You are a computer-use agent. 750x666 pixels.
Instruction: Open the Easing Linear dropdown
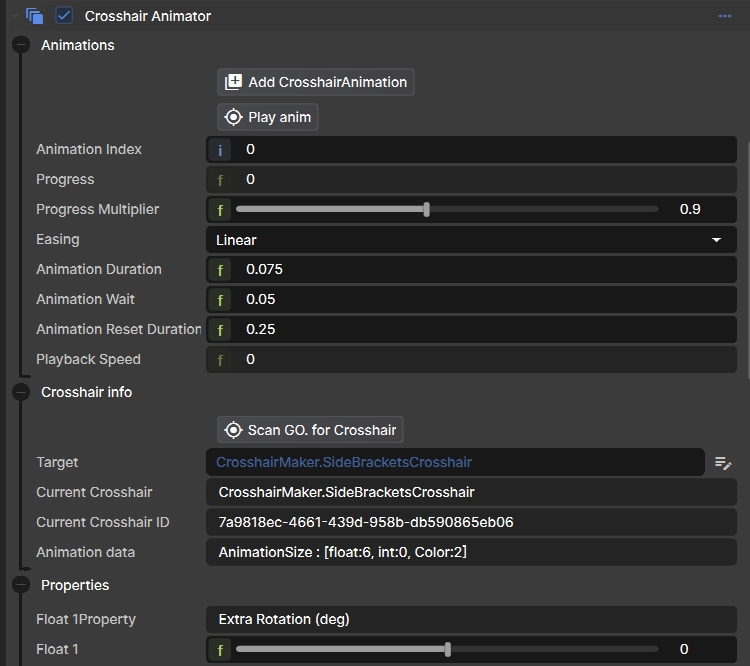471,240
